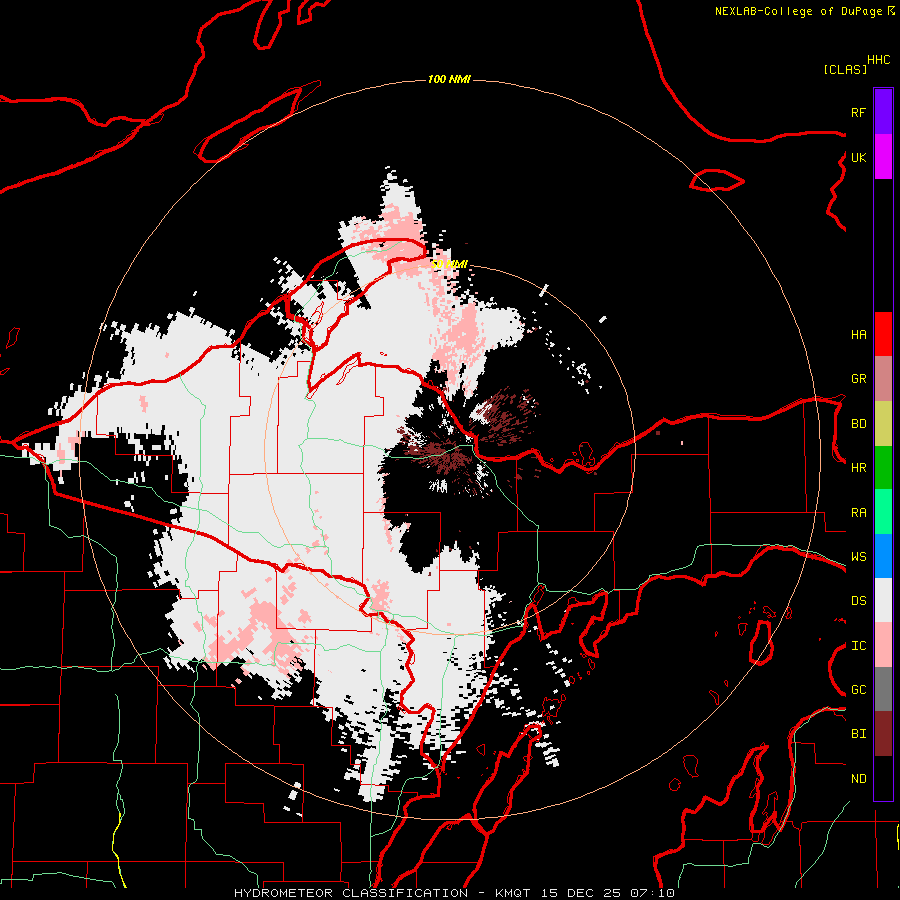Click the HHC product label
Screen dimensions: 900x900
pos(879,60)
